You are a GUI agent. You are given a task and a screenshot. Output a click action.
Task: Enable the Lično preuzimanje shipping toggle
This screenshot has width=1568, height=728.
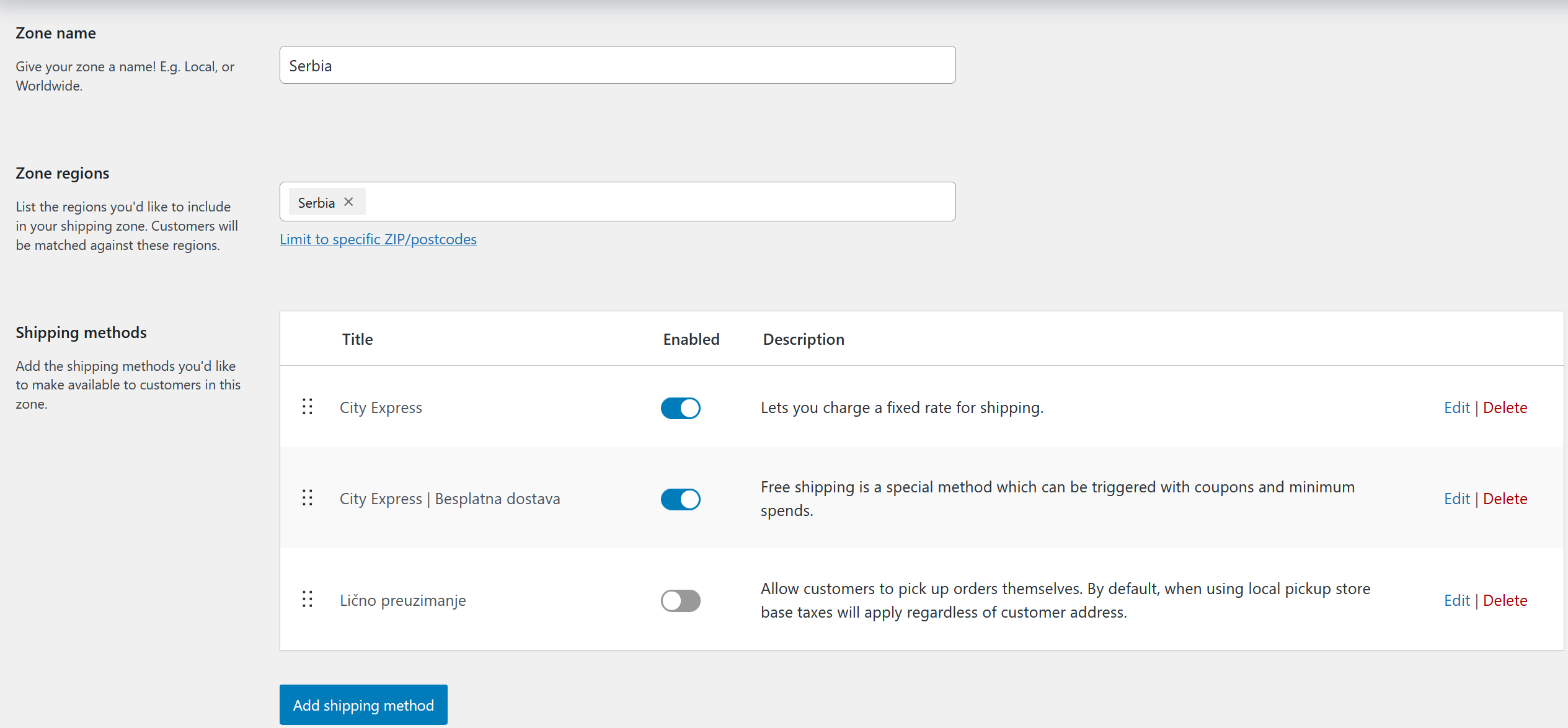point(680,600)
